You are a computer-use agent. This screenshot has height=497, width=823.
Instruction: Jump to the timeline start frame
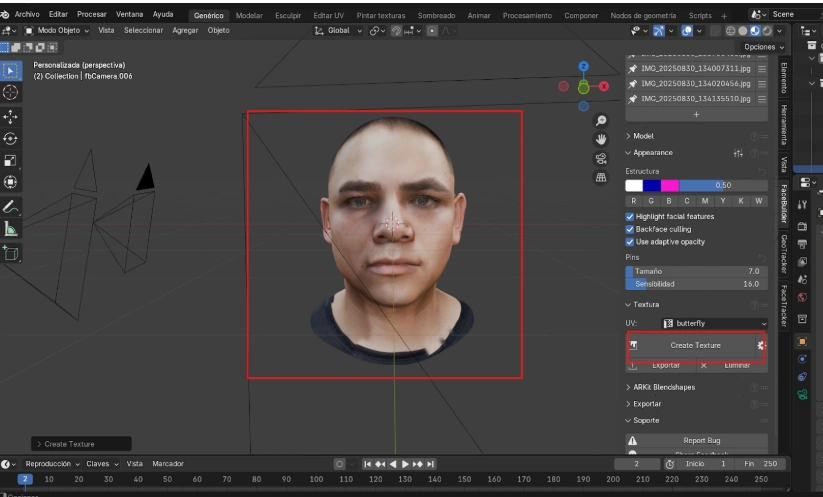pos(367,464)
